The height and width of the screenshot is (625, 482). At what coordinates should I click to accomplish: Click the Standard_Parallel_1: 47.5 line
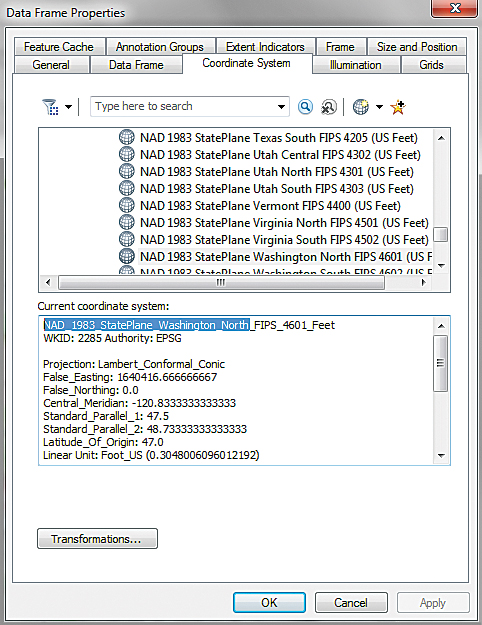point(106,417)
